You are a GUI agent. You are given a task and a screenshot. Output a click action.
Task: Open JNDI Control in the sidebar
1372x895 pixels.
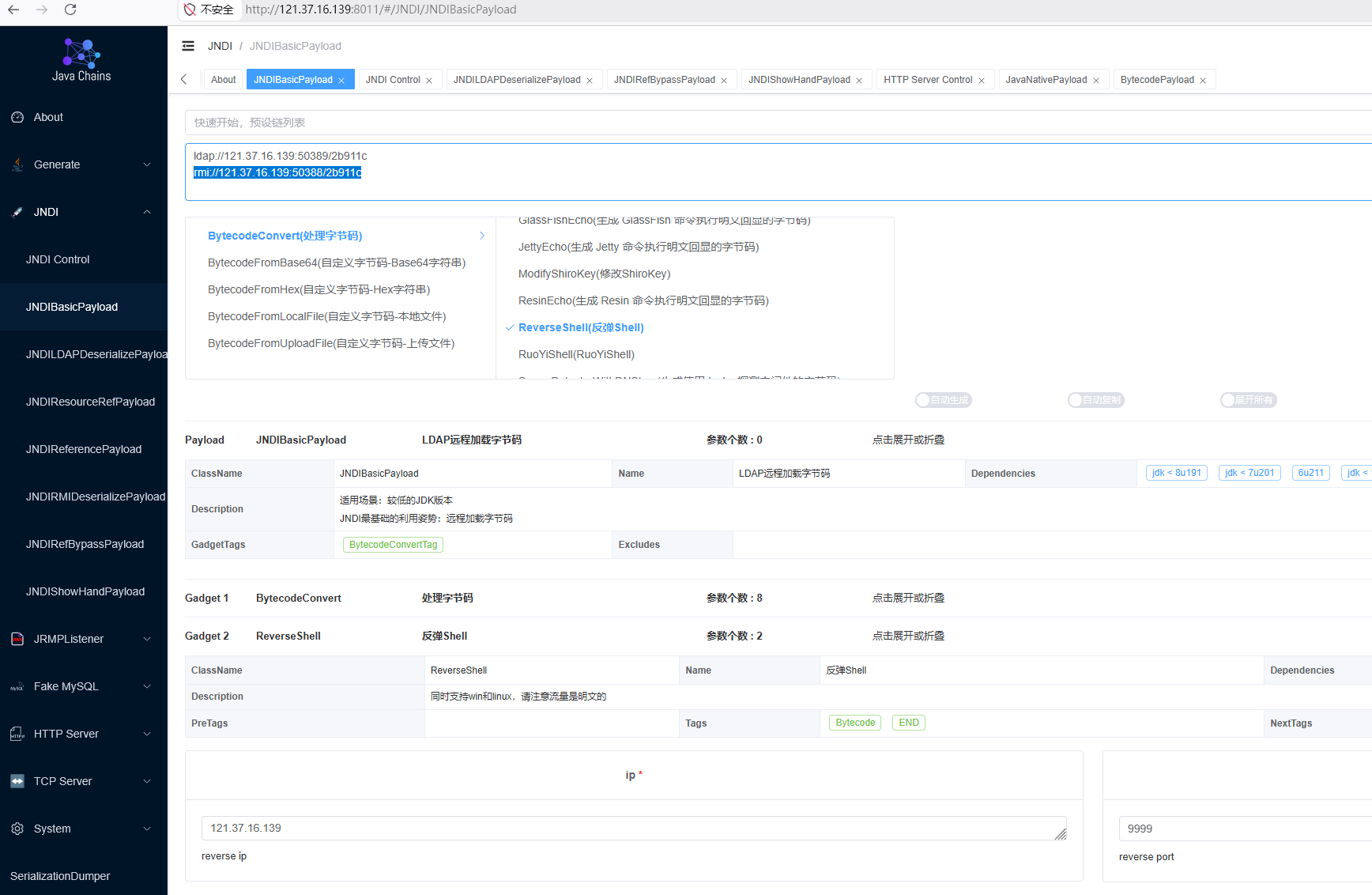pos(58,259)
